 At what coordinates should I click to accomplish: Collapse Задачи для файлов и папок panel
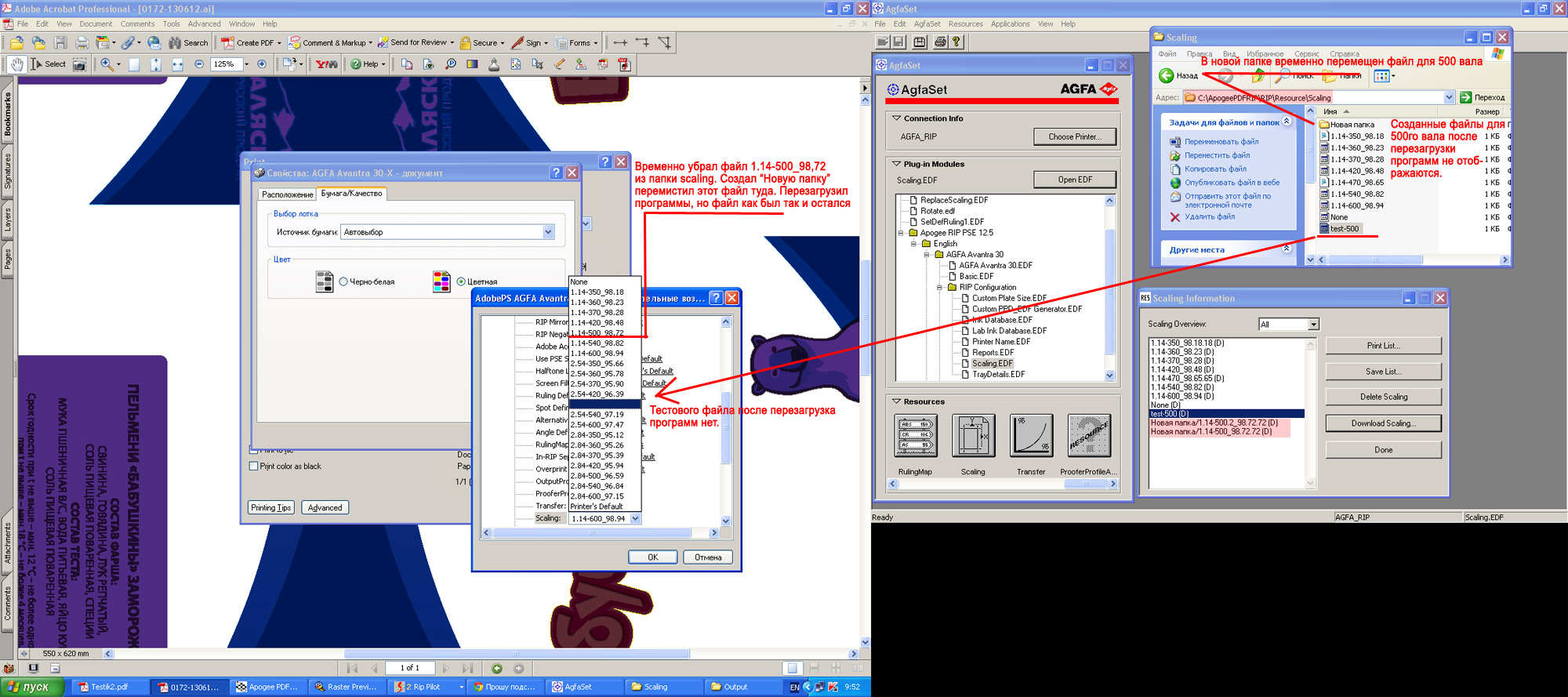(x=1286, y=122)
